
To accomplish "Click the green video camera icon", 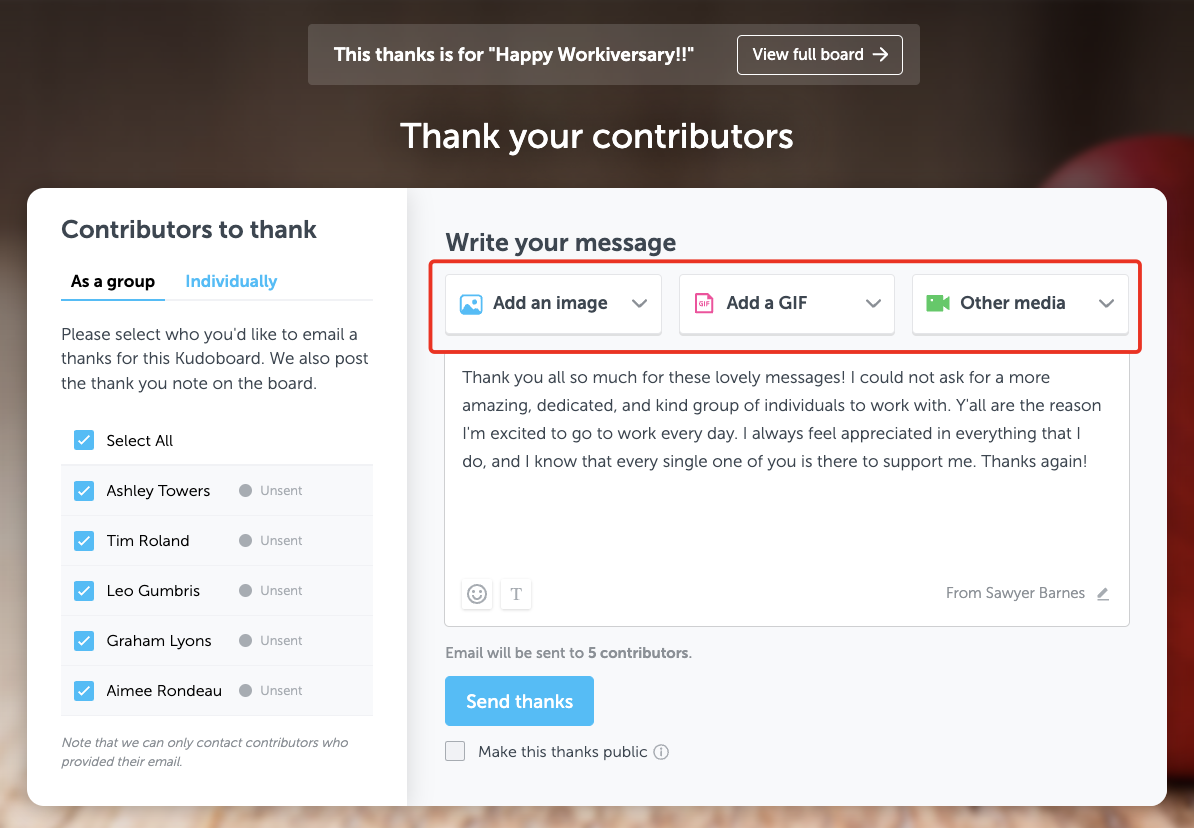I will [937, 303].
